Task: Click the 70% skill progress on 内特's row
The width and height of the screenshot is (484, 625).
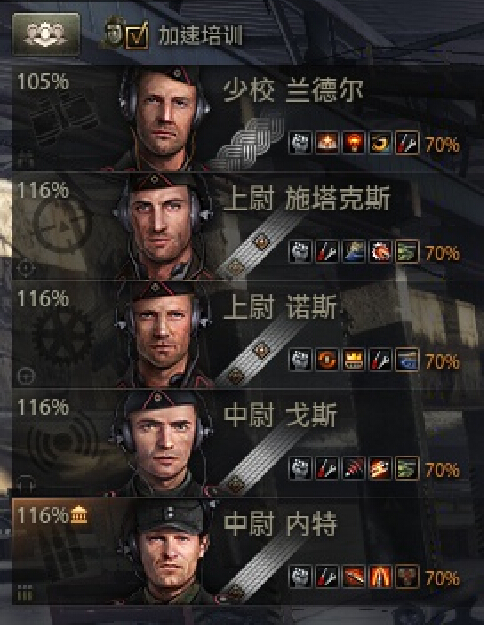Action: pyautogui.click(x=443, y=578)
